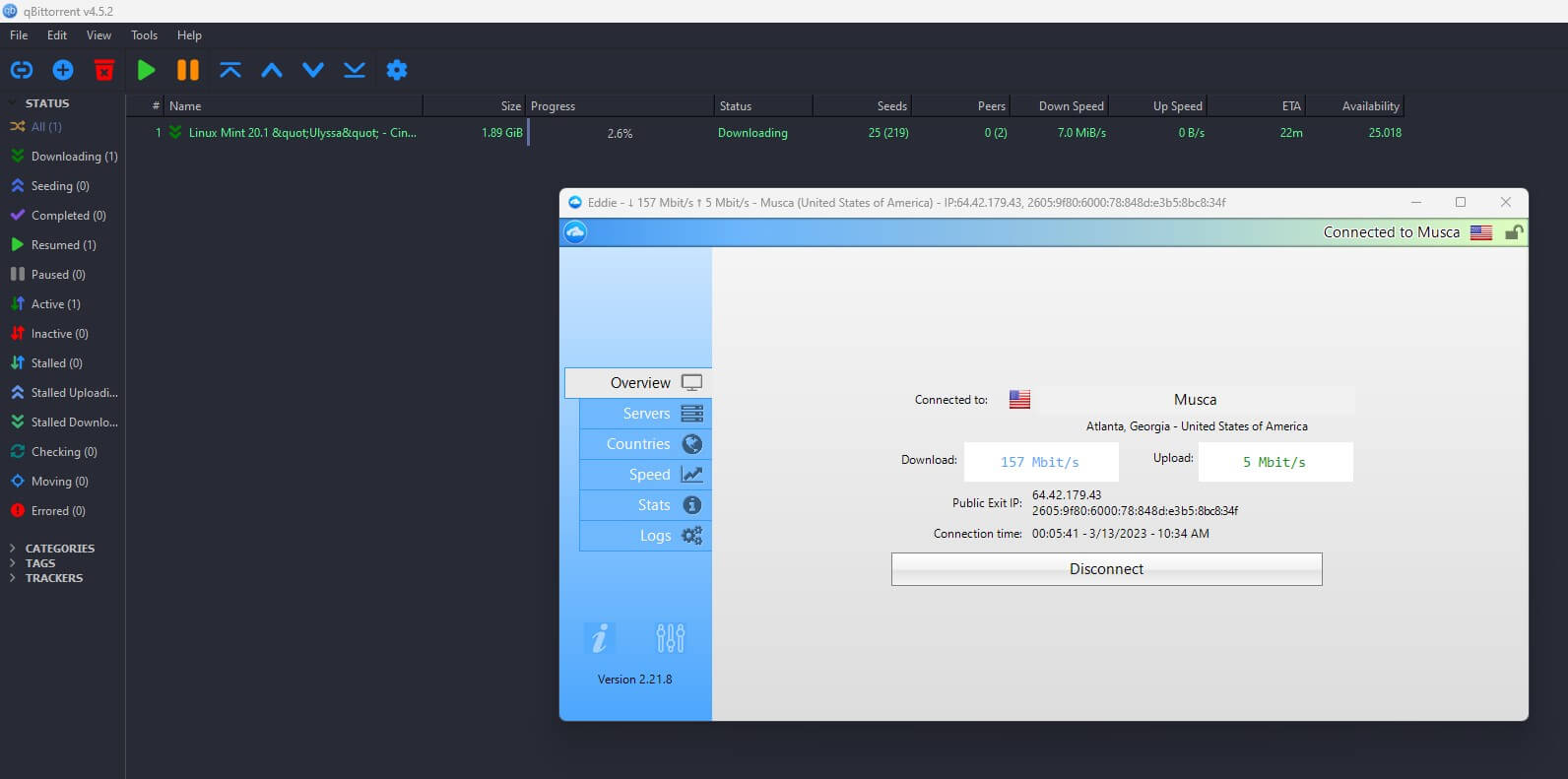This screenshot has width=1568, height=779.
Task: Sort by Name column header
Action: [x=294, y=105]
